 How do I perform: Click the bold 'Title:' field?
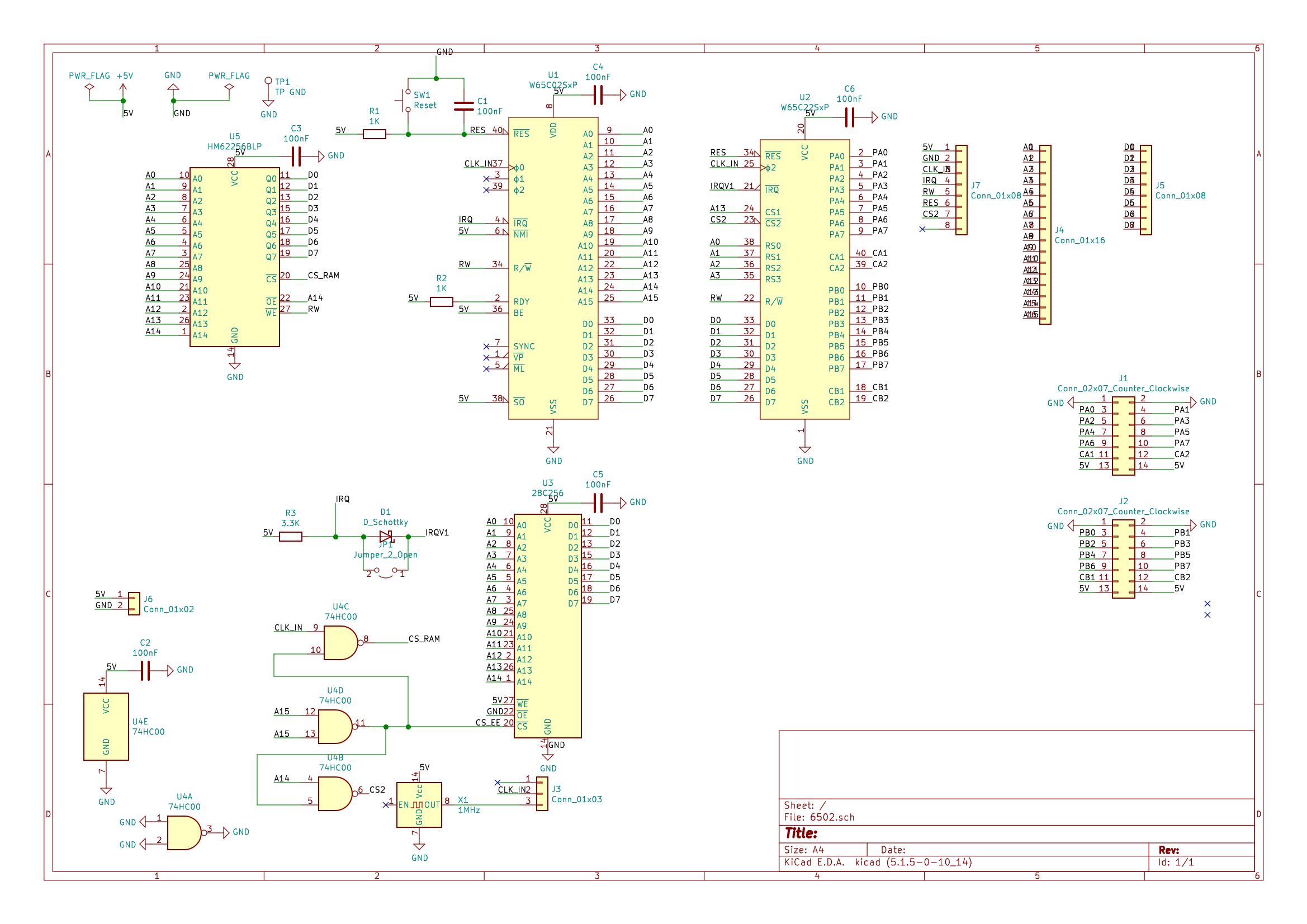[801, 833]
